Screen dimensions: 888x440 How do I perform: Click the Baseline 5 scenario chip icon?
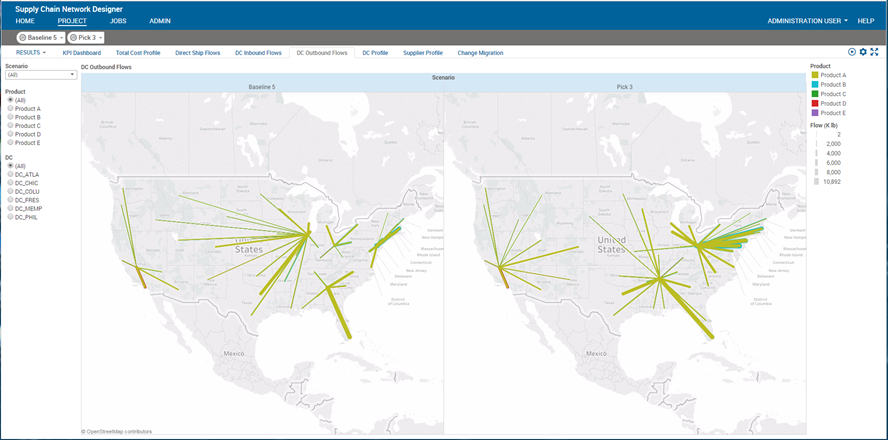click(x=22, y=37)
